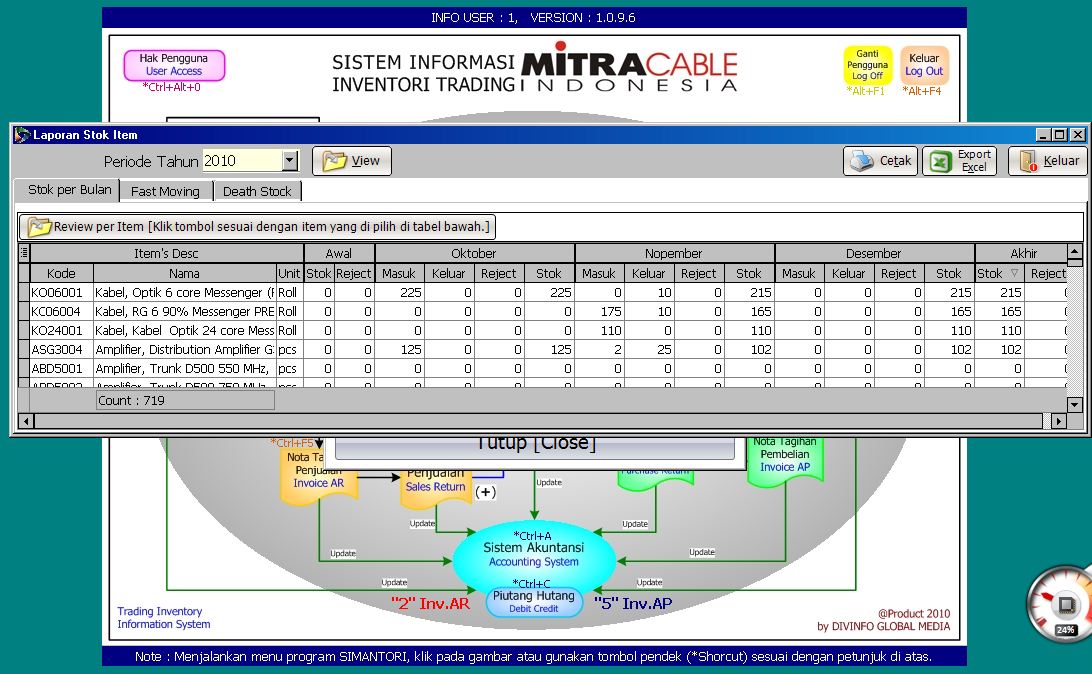Switch to the Fast Moving tab
The width and height of the screenshot is (1092, 674).
(165, 191)
